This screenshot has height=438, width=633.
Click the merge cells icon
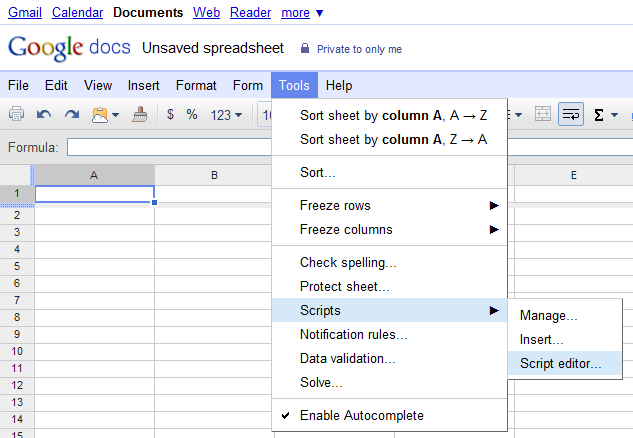point(543,114)
